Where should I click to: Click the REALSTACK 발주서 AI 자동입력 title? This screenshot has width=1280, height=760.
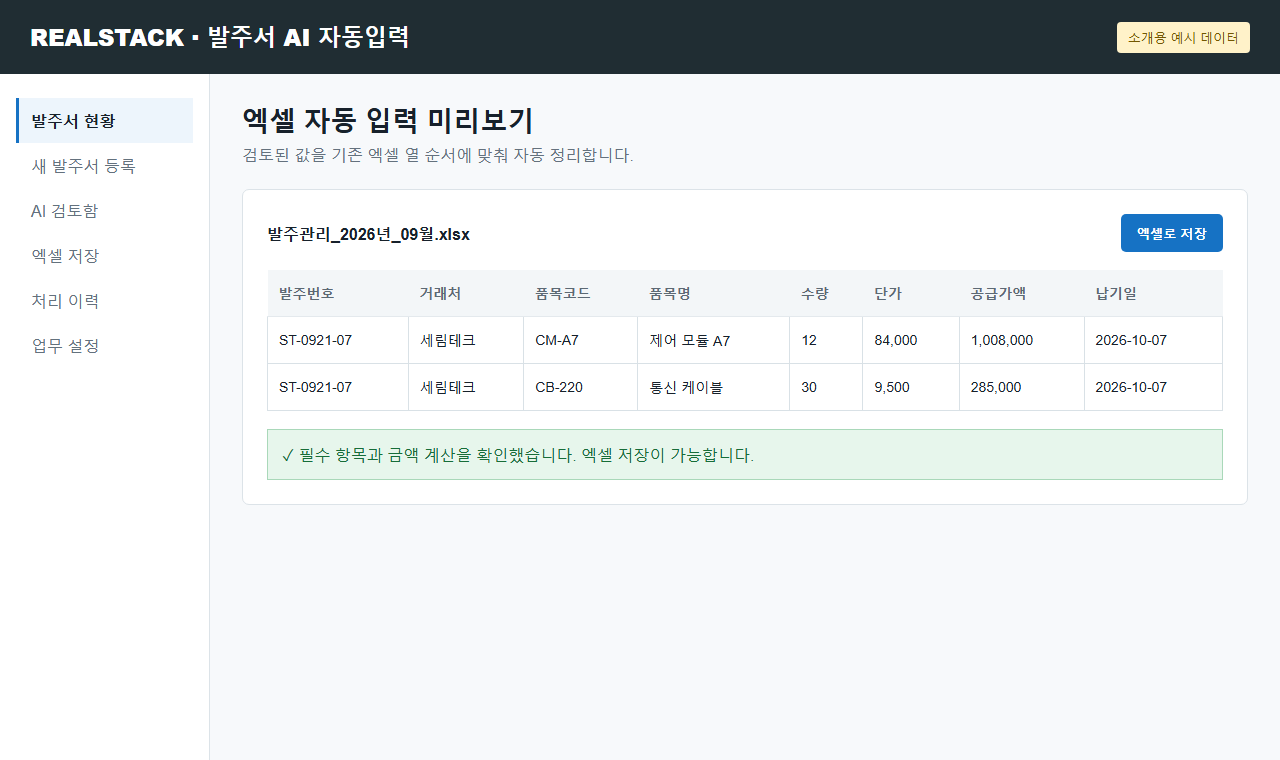220,37
